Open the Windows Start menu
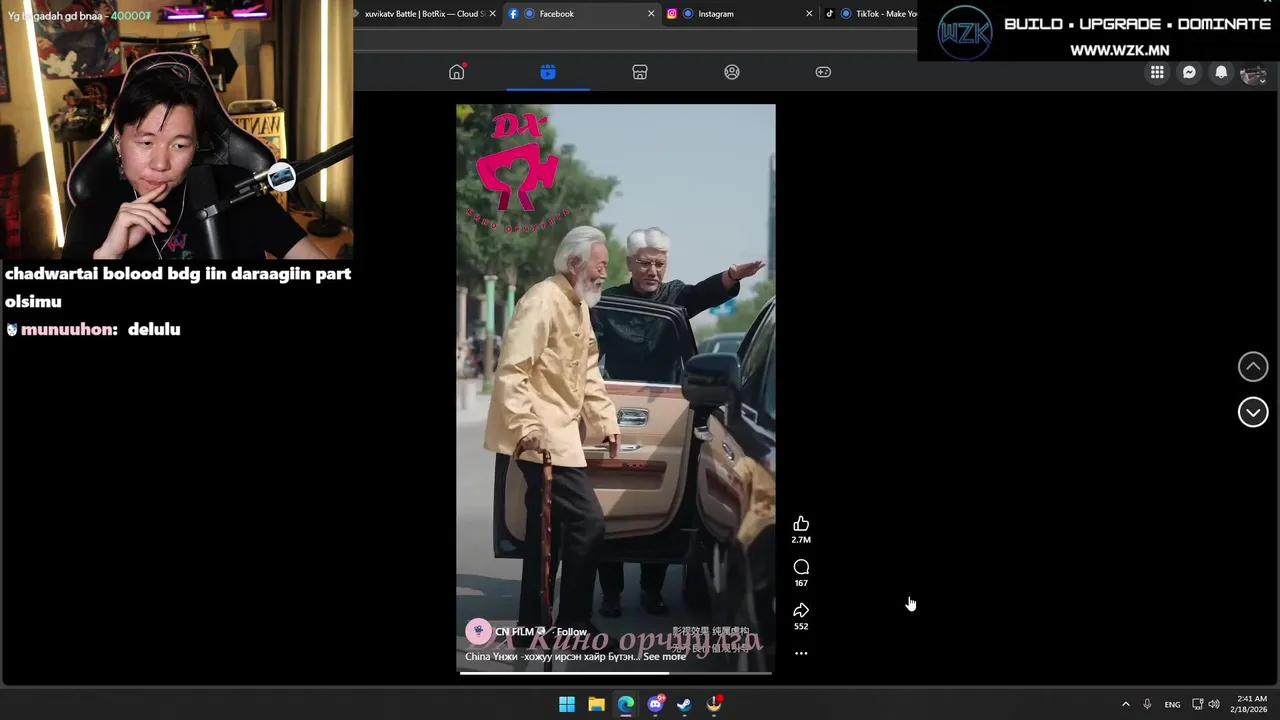Screen dimensions: 1280x720 [567, 704]
